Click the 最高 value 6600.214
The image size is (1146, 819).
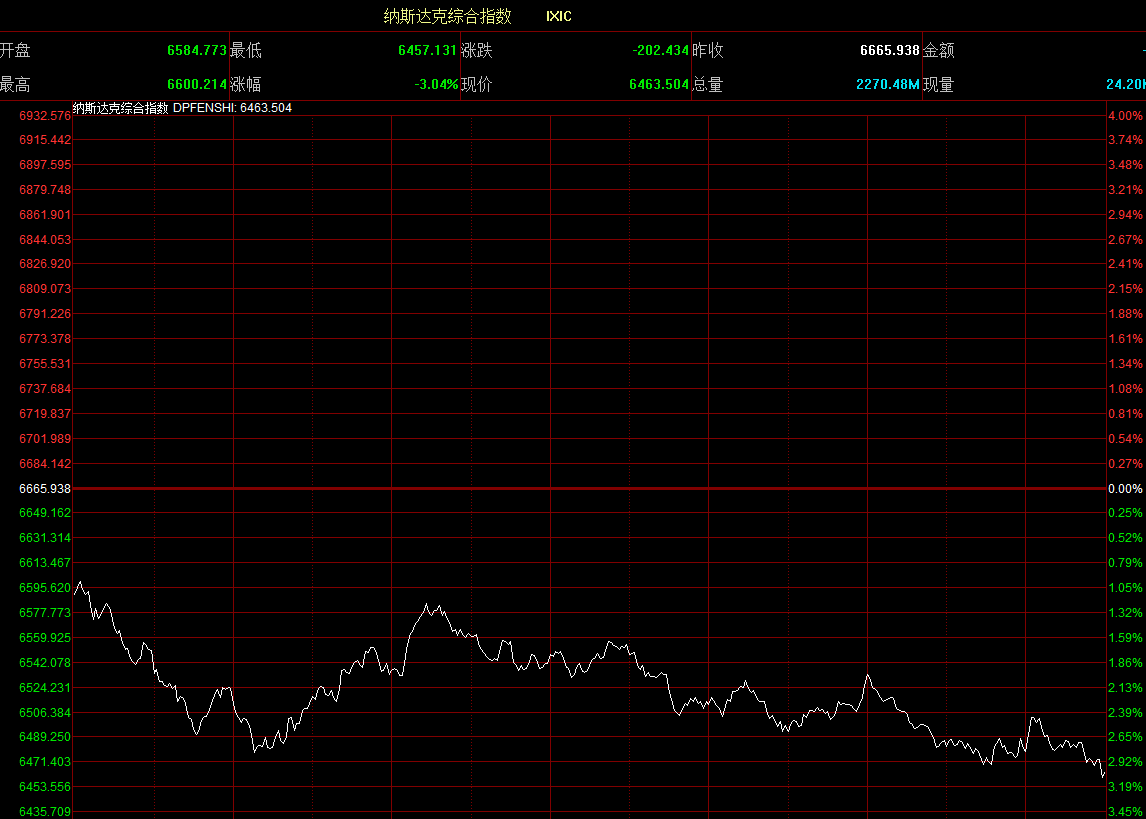click(x=196, y=85)
